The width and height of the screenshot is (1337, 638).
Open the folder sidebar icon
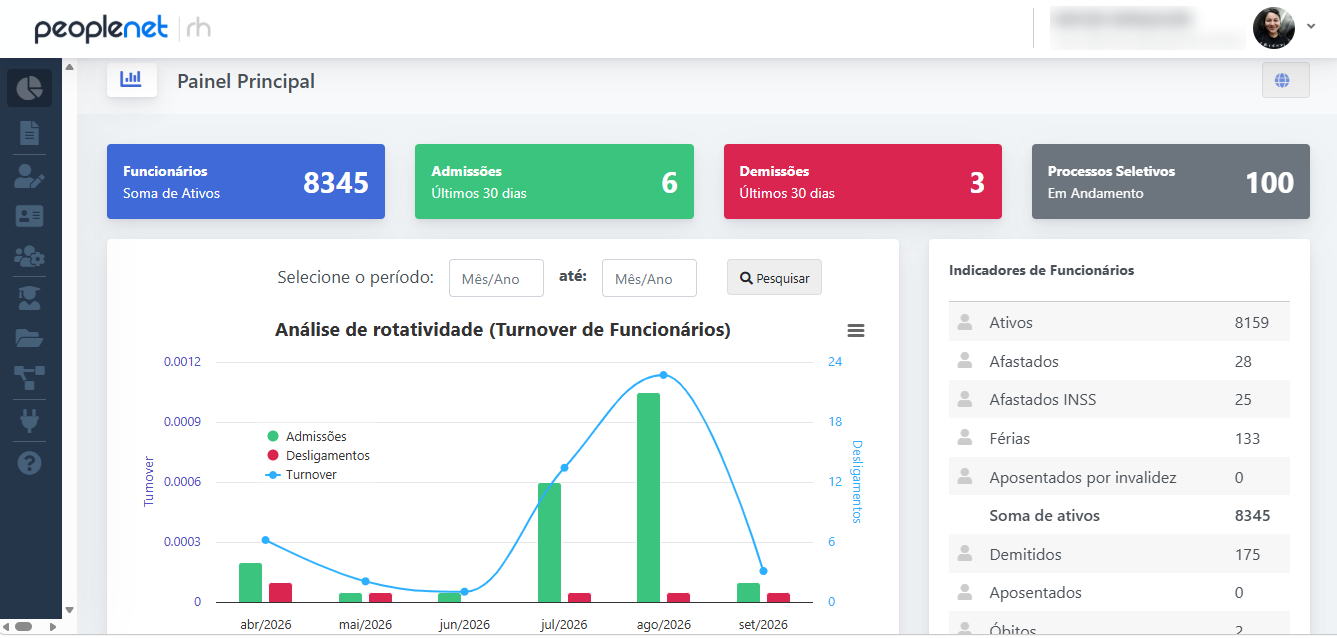pyautogui.click(x=30, y=337)
